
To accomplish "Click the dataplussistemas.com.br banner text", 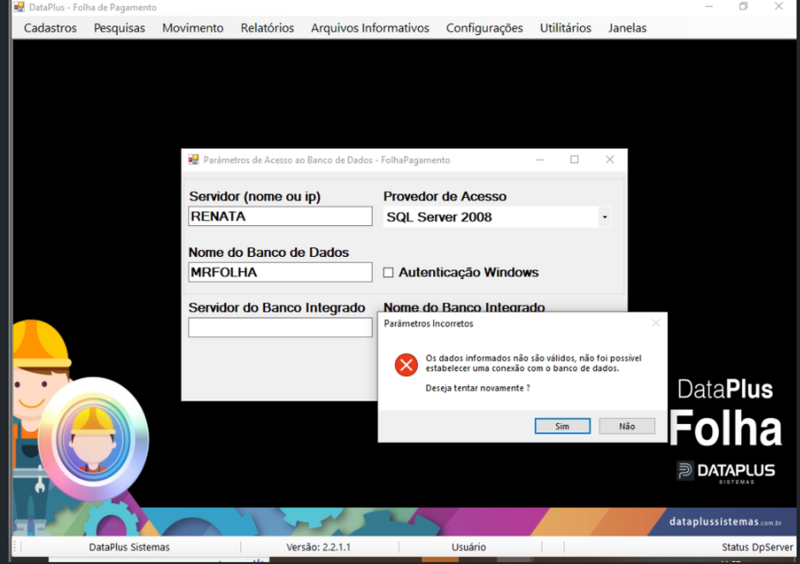I will point(725,522).
